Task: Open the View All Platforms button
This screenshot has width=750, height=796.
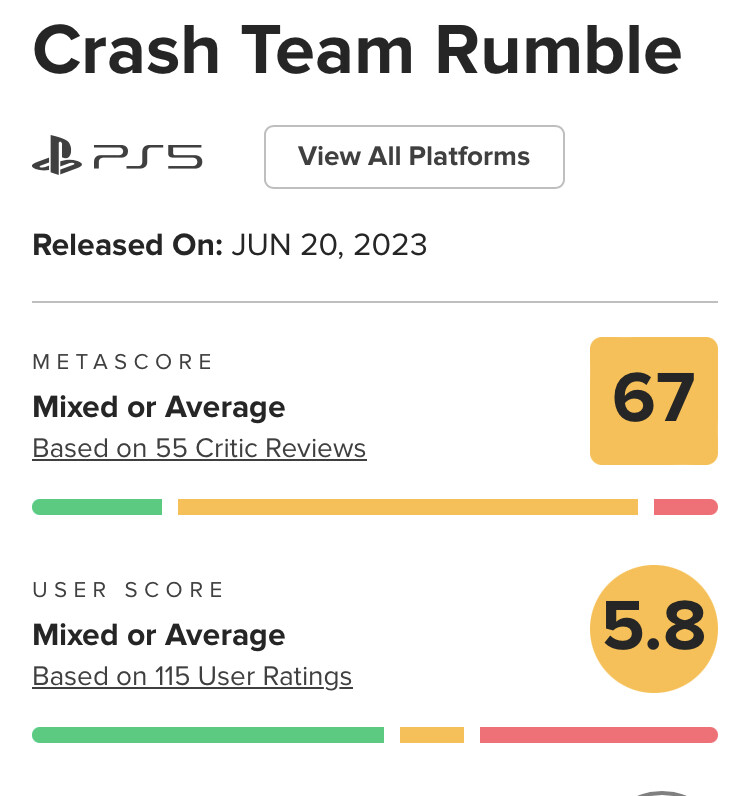Action: point(414,157)
